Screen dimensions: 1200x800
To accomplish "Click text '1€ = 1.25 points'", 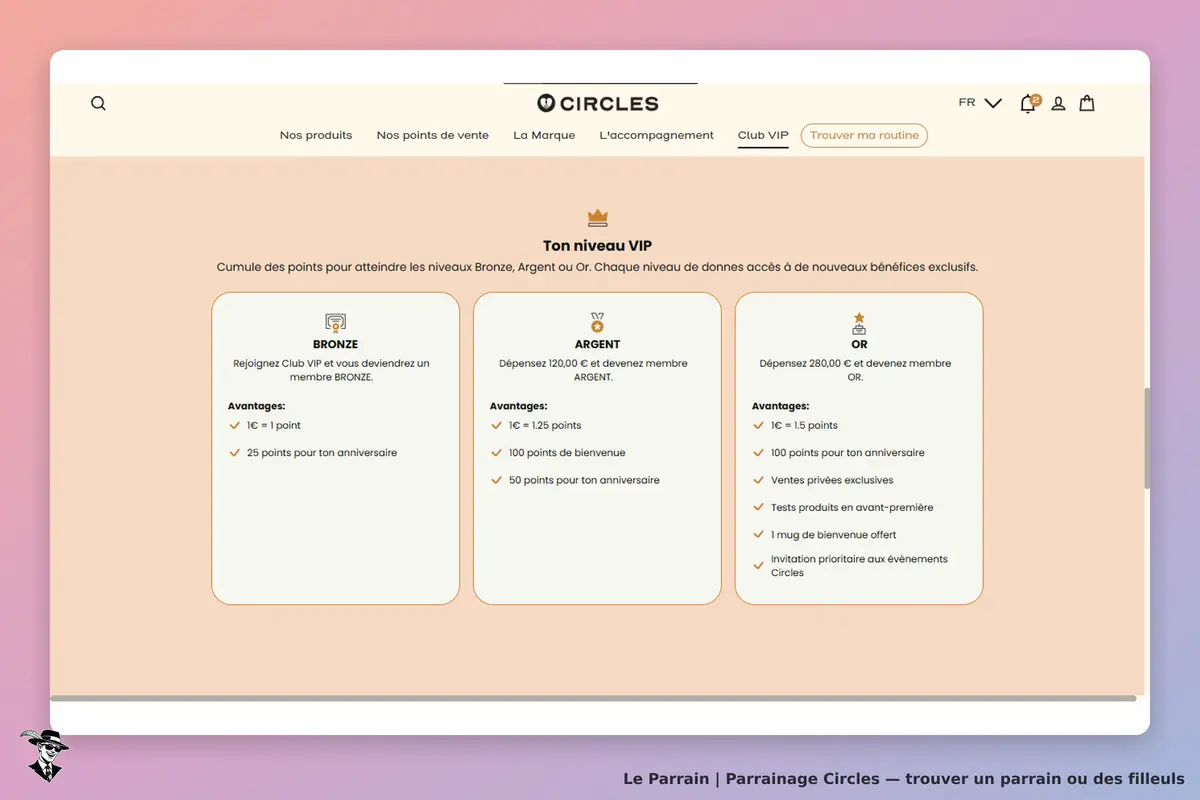I will pos(545,425).
